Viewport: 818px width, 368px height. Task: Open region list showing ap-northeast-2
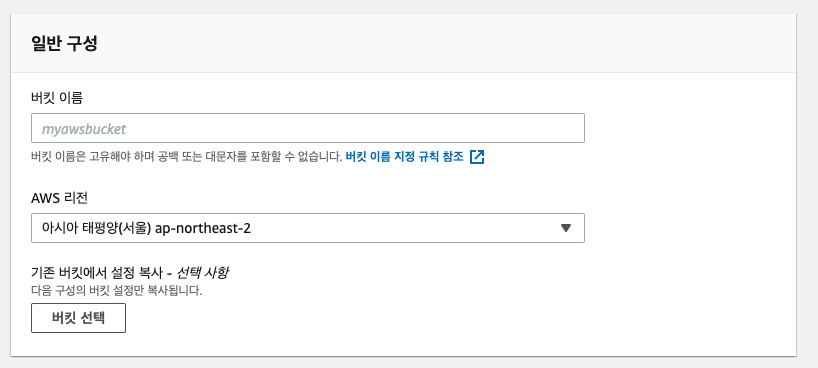point(308,228)
